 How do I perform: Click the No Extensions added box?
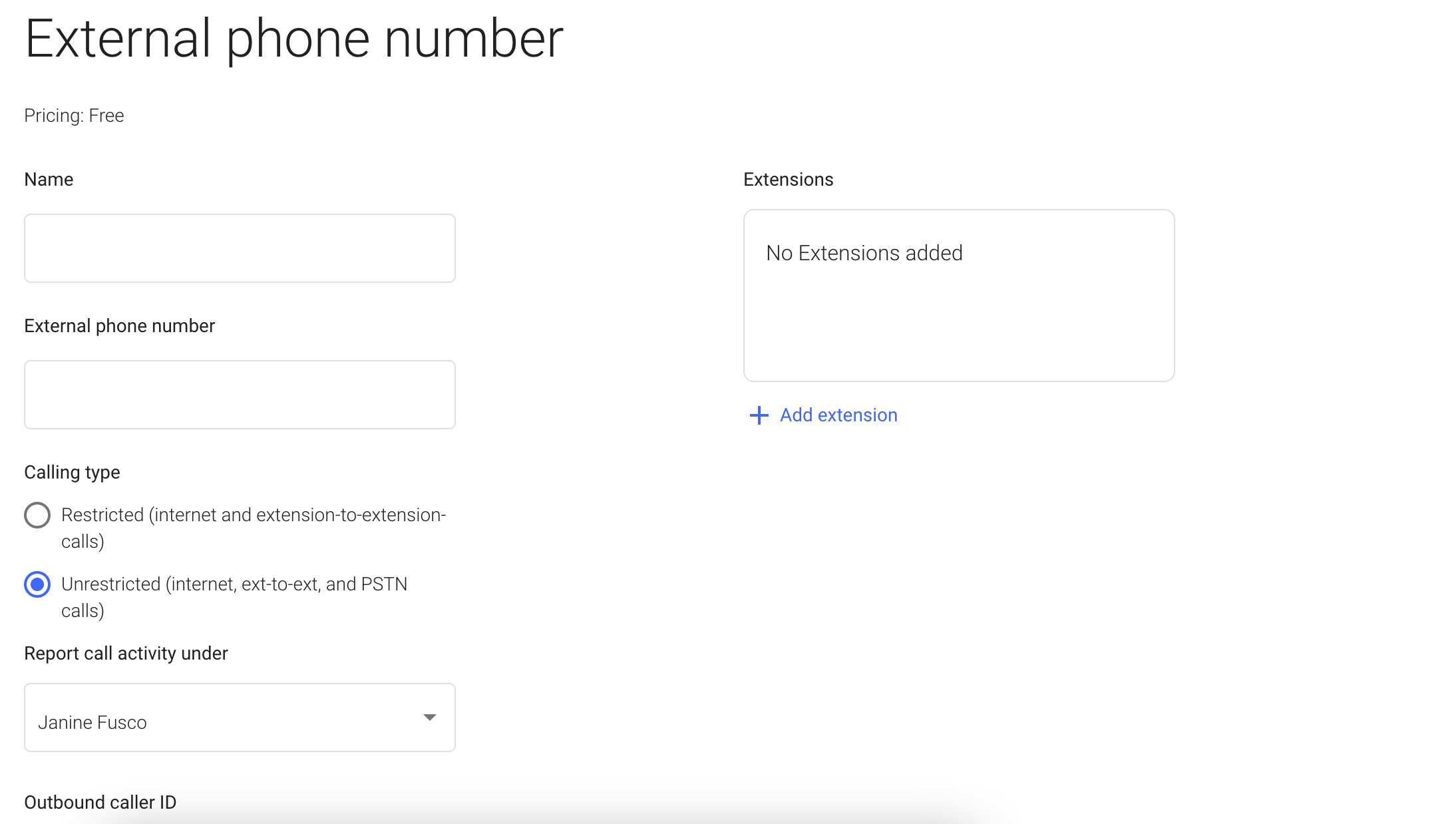pyautogui.click(x=959, y=295)
